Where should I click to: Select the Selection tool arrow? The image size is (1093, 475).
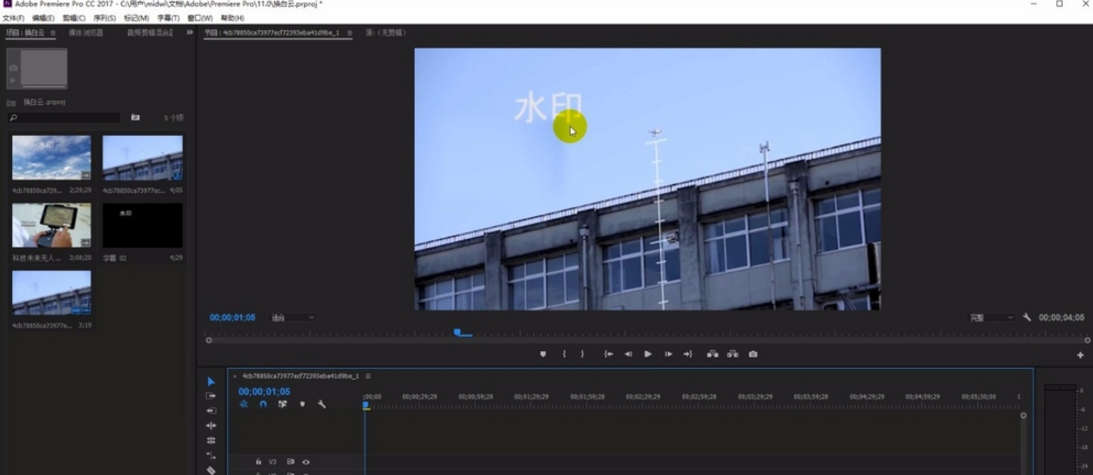(x=211, y=381)
